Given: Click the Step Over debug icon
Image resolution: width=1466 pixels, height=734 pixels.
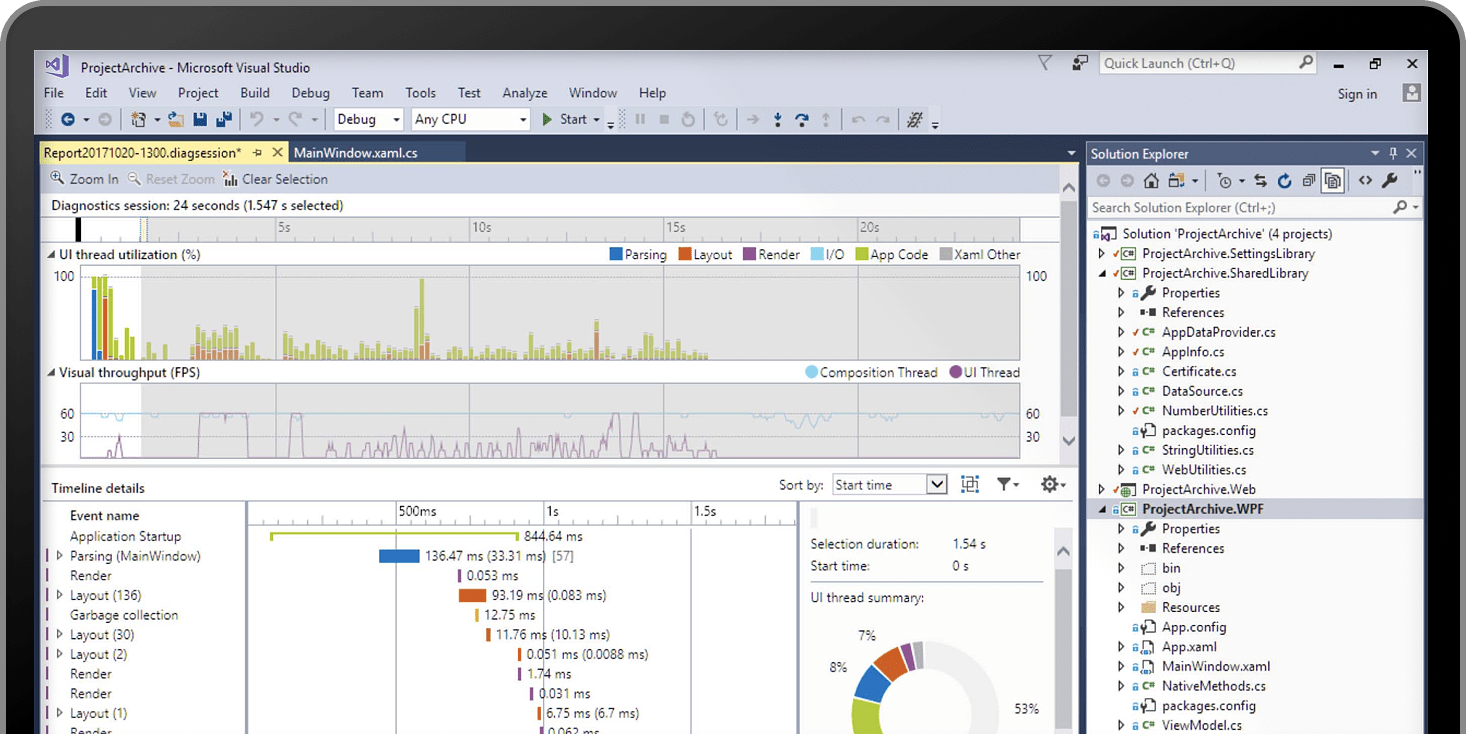Looking at the screenshot, I should coord(802,120).
